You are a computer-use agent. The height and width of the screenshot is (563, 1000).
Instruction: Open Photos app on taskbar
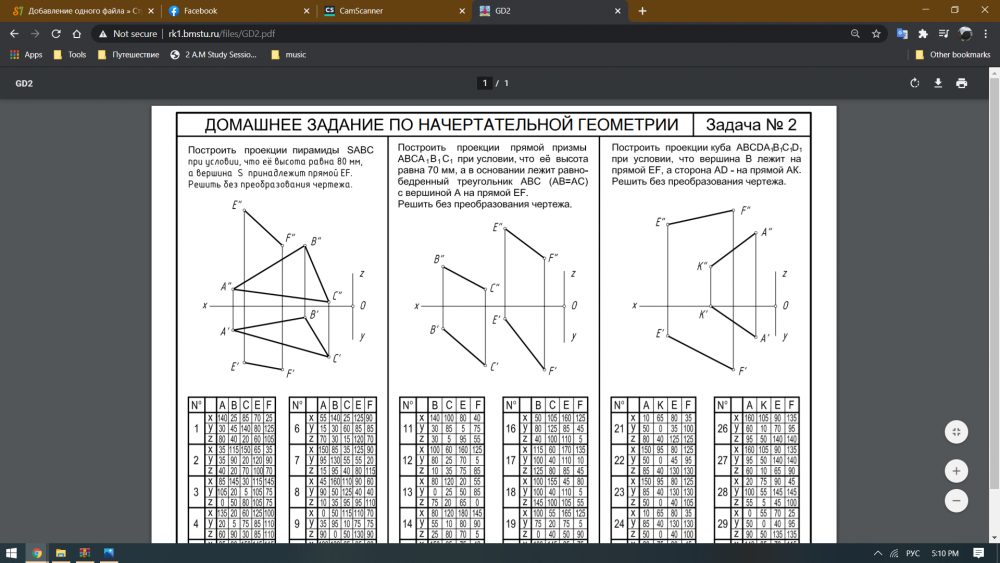click(108, 553)
